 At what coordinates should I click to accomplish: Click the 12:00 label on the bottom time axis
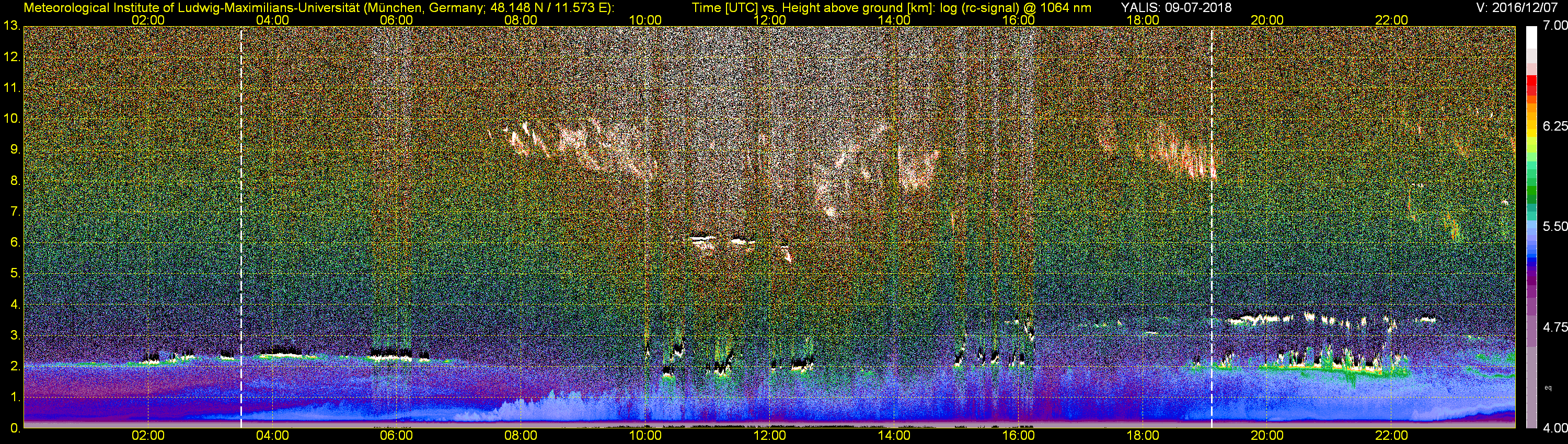click(770, 436)
